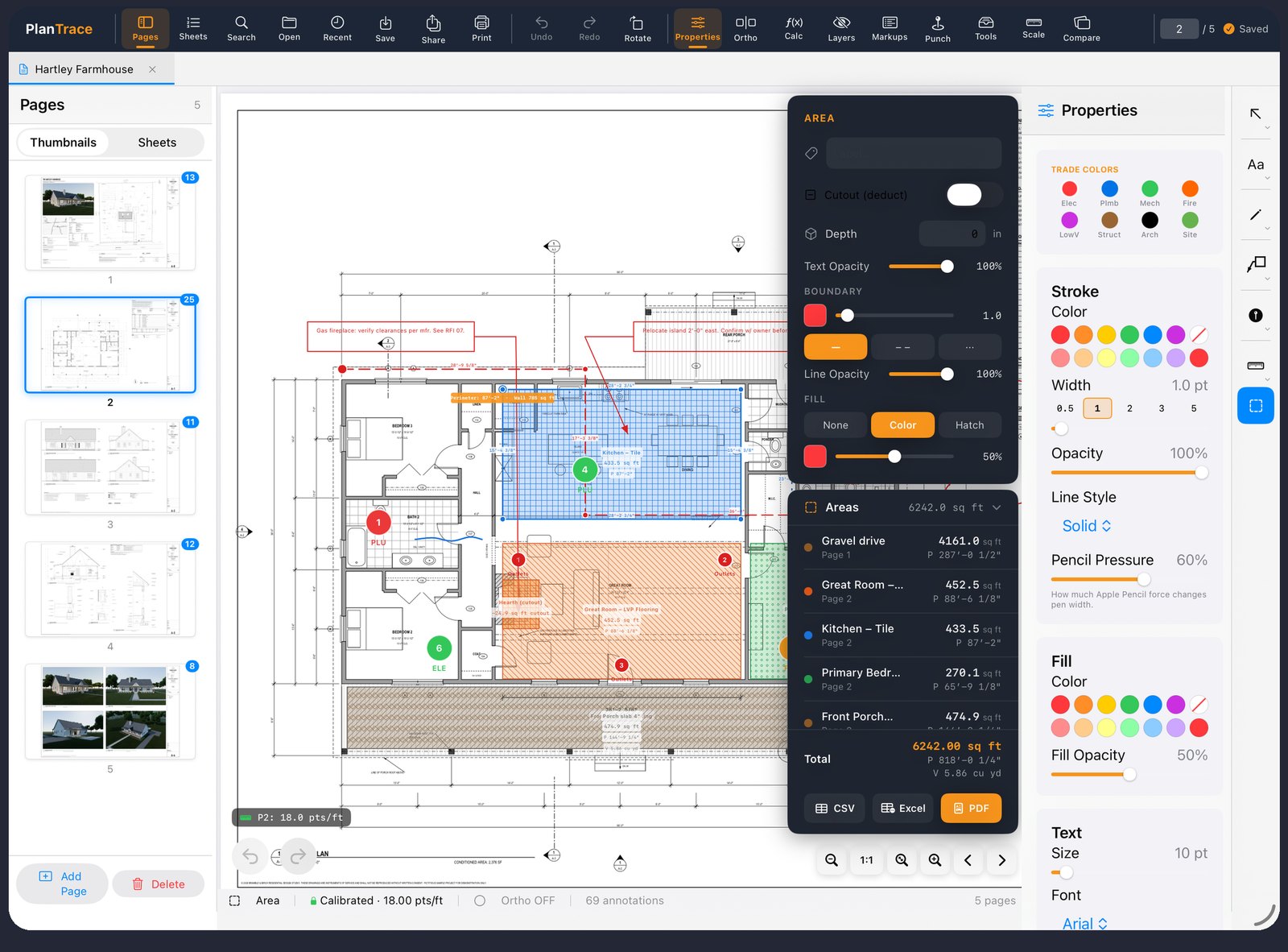Viewport: 1288px width, 952px height.
Task: Open page 5 thumbnail
Action: click(x=110, y=711)
